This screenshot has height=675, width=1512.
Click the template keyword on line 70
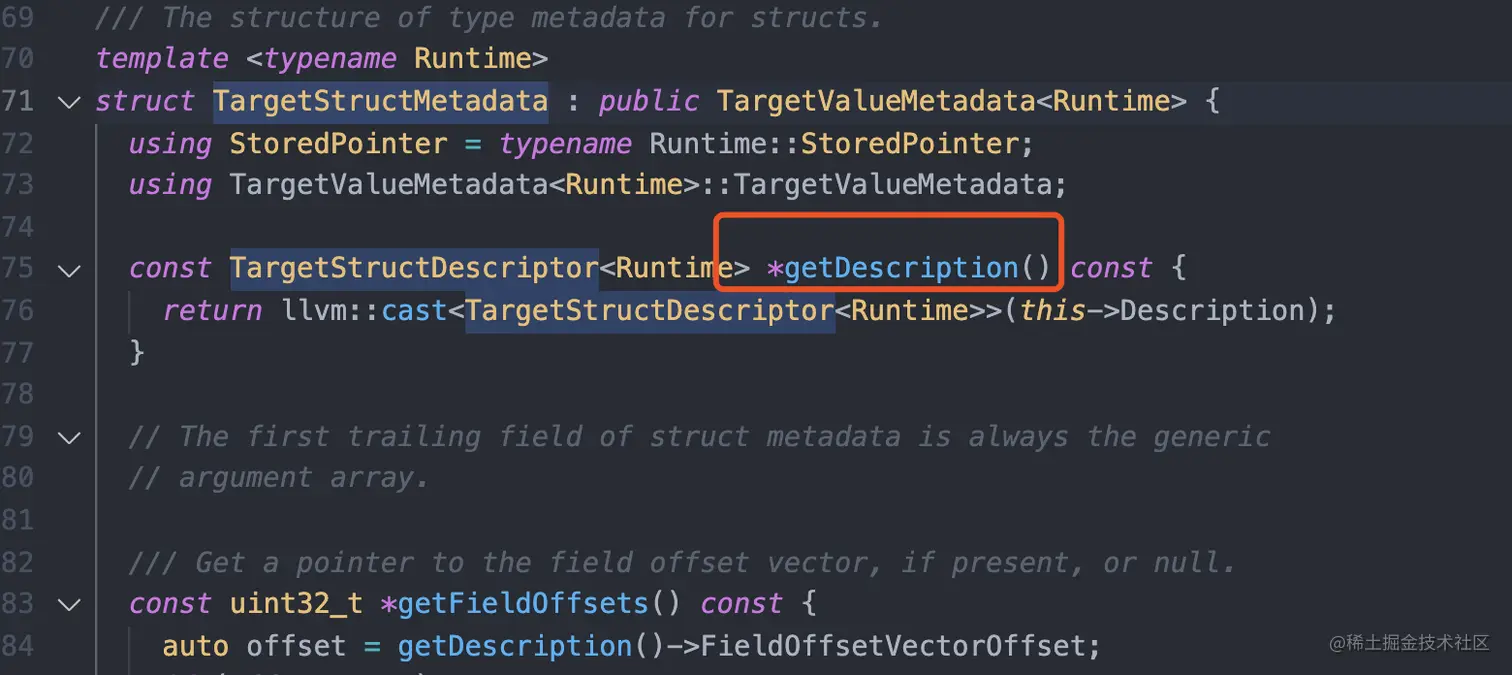pos(162,59)
